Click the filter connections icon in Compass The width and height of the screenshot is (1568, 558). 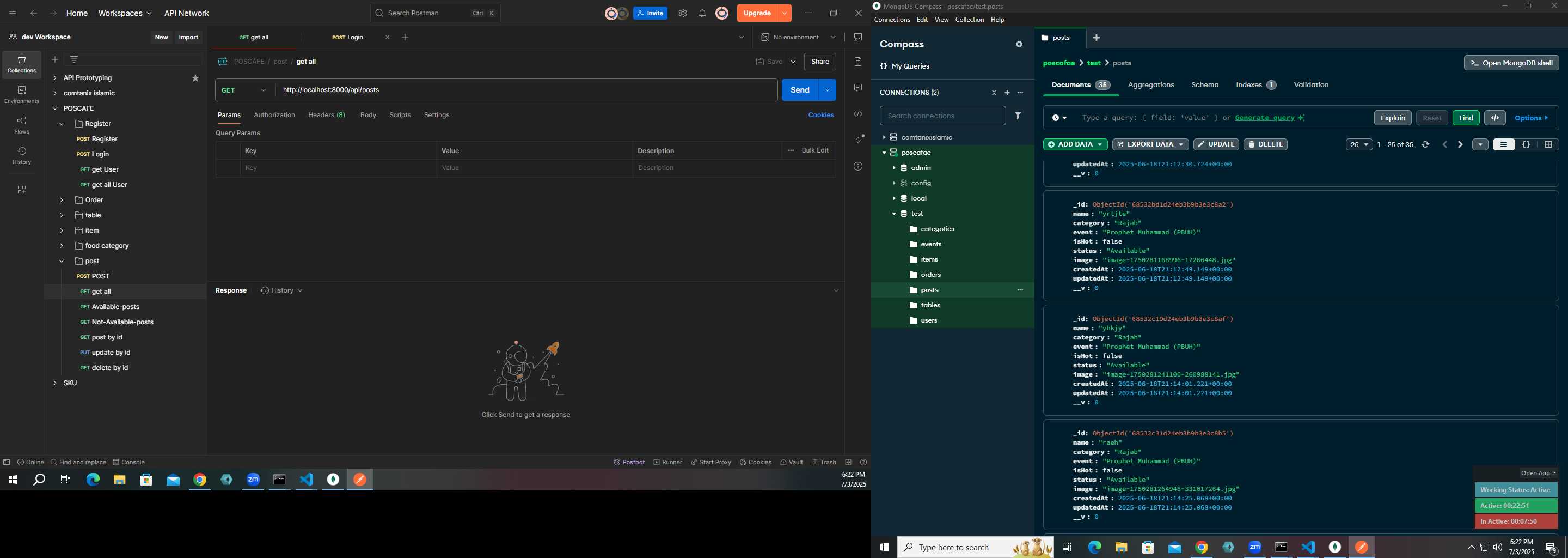(1018, 115)
